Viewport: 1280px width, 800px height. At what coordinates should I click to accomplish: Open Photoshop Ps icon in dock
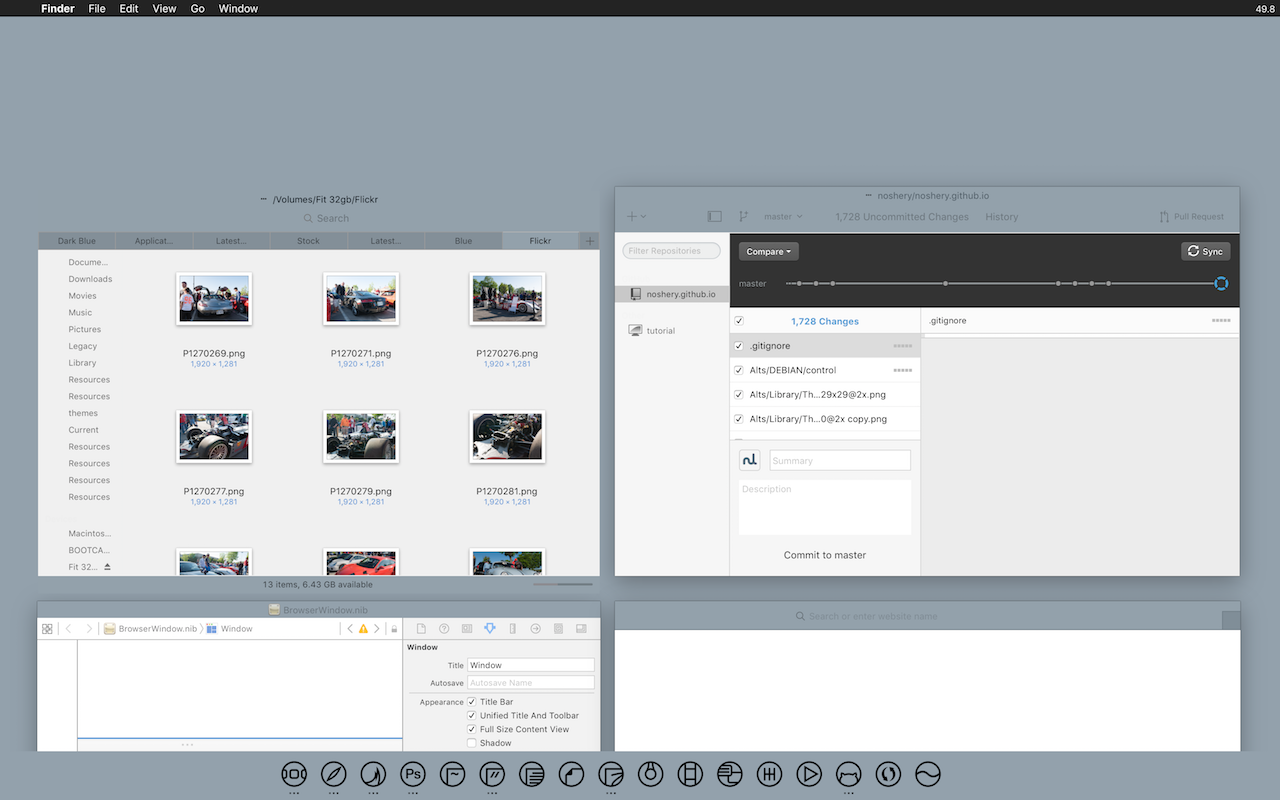coord(413,774)
